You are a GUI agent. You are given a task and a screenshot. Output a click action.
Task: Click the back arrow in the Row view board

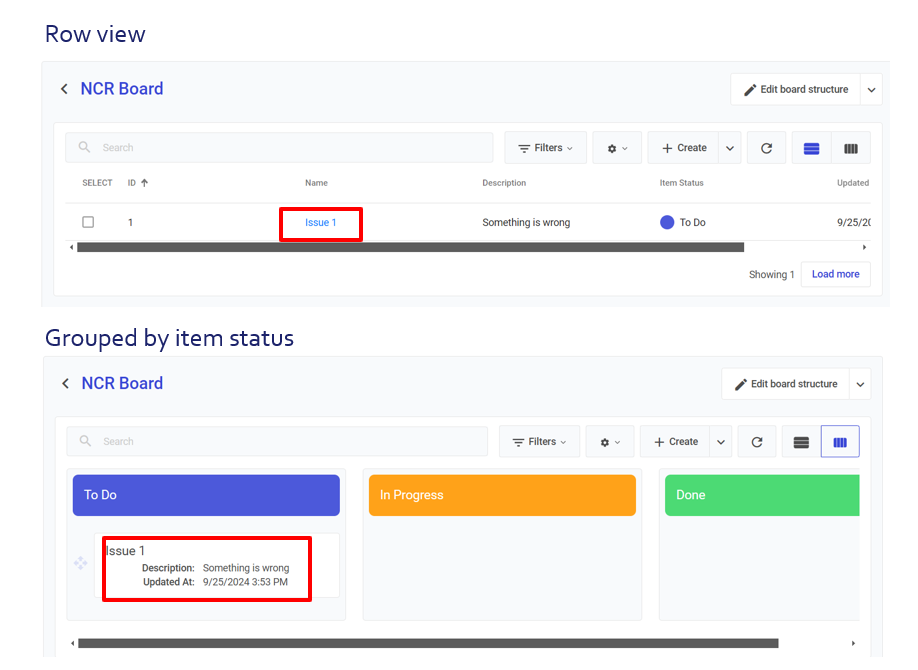[x=64, y=89]
